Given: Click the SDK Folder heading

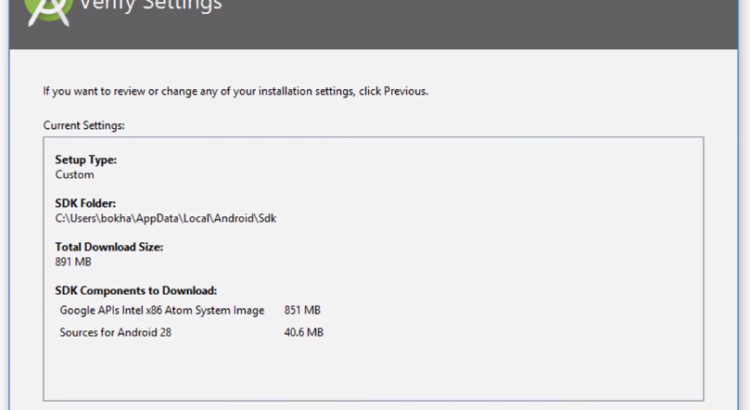Looking at the screenshot, I should (85, 203).
